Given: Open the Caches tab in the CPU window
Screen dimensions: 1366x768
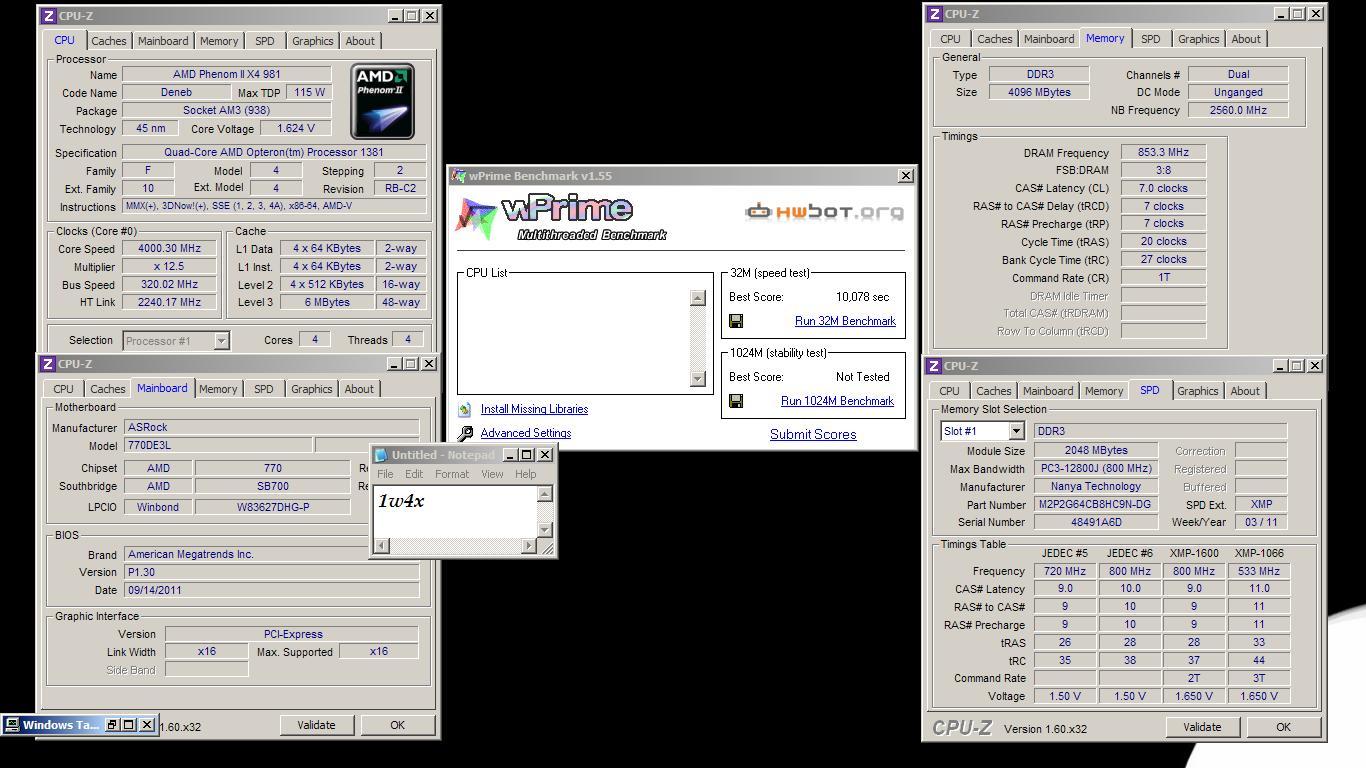Looking at the screenshot, I should click(x=109, y=41).
